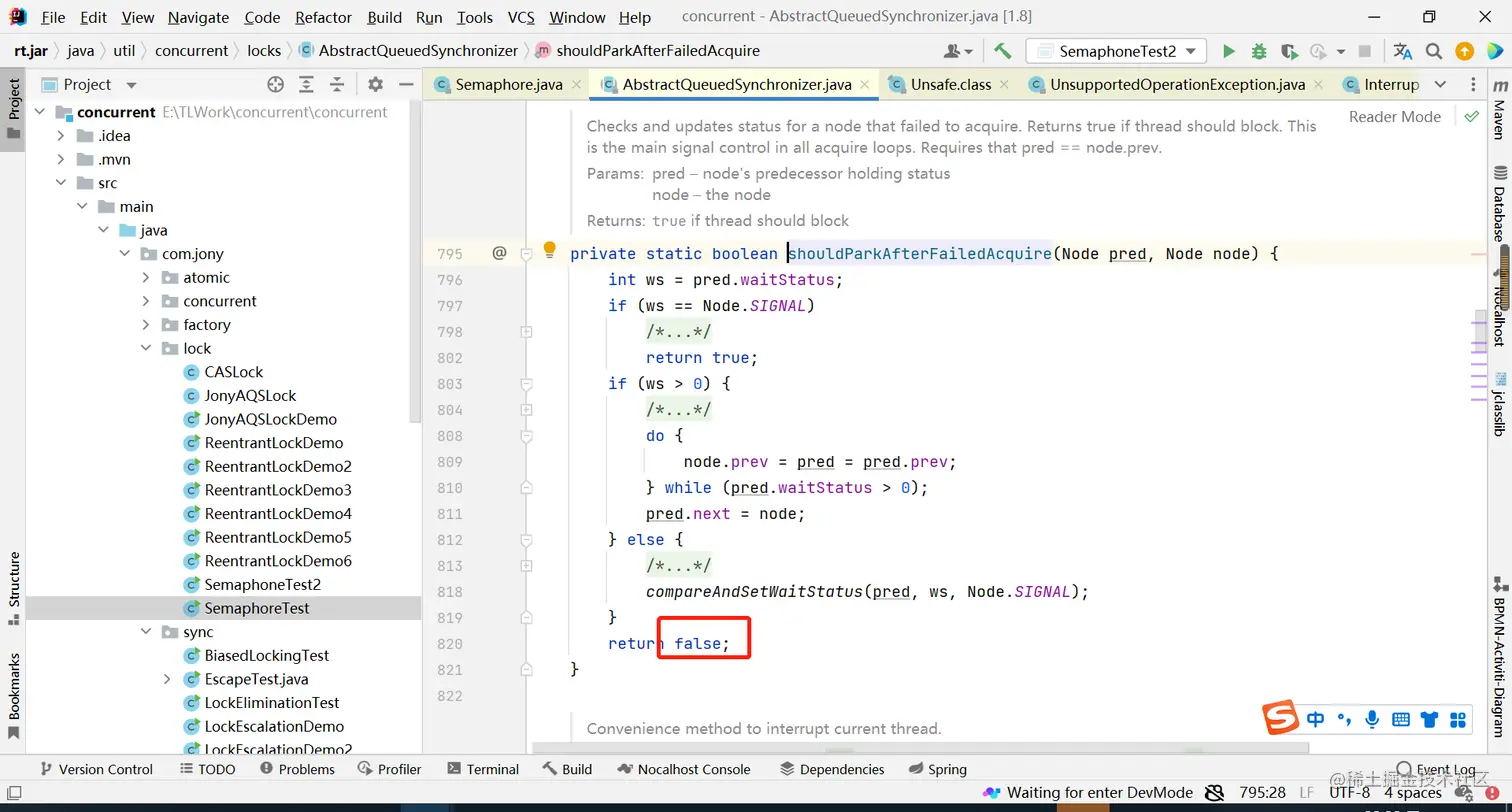Expand the EscapeTest.java node arrow
1512x812 pixels.
[167, 679]
